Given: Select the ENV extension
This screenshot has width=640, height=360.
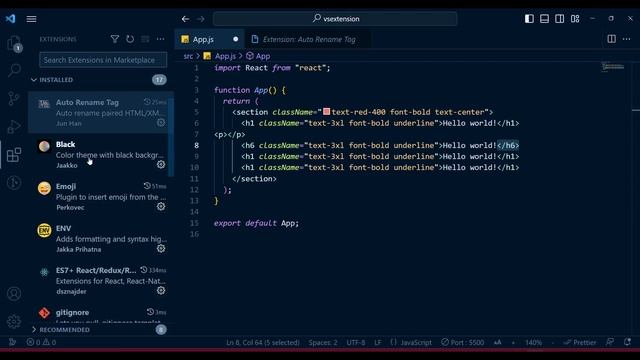Looking at the screenshot, I should pos(100,238).
